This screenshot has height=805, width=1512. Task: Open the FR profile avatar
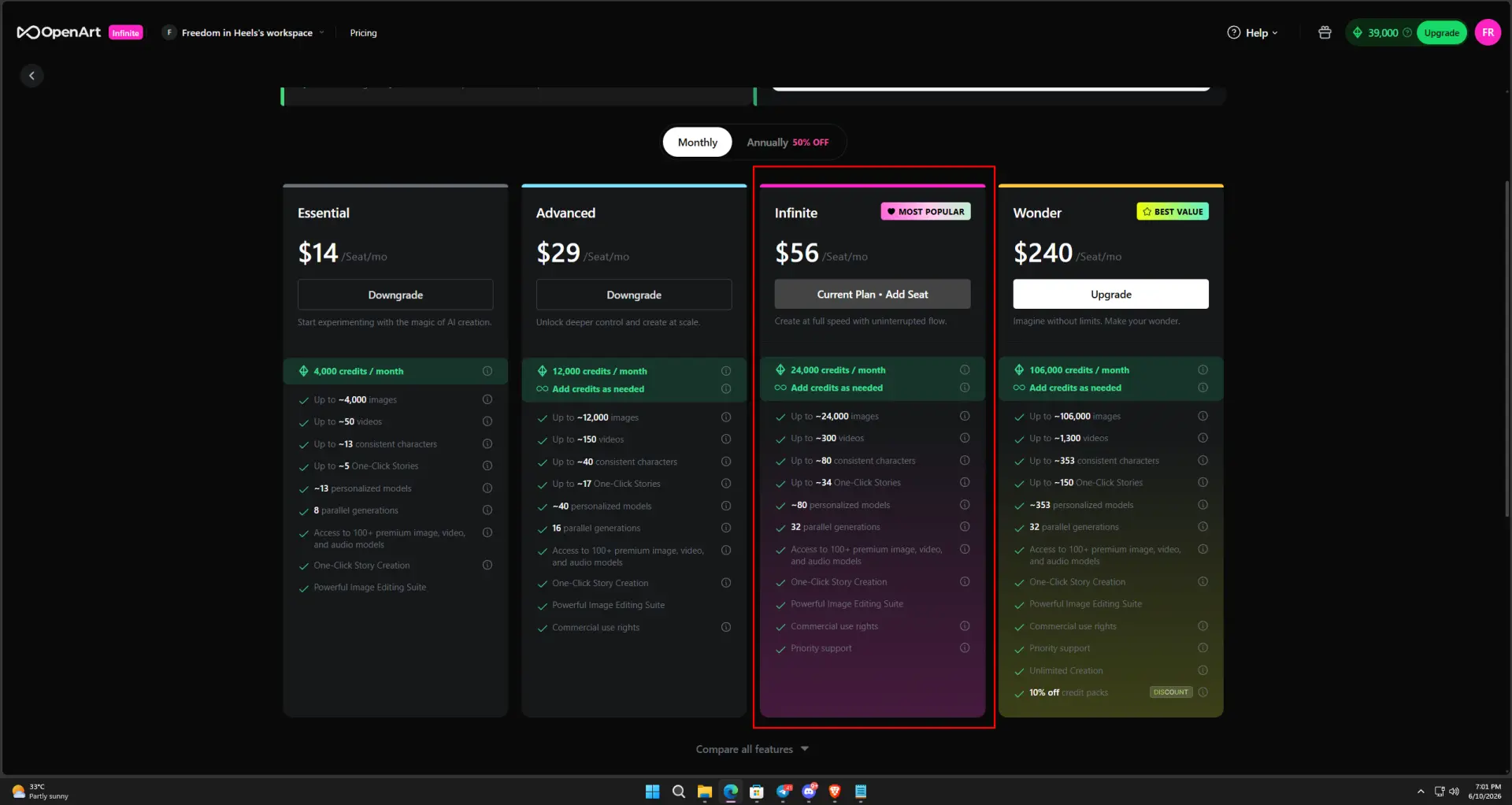[x=1488, y=32]
